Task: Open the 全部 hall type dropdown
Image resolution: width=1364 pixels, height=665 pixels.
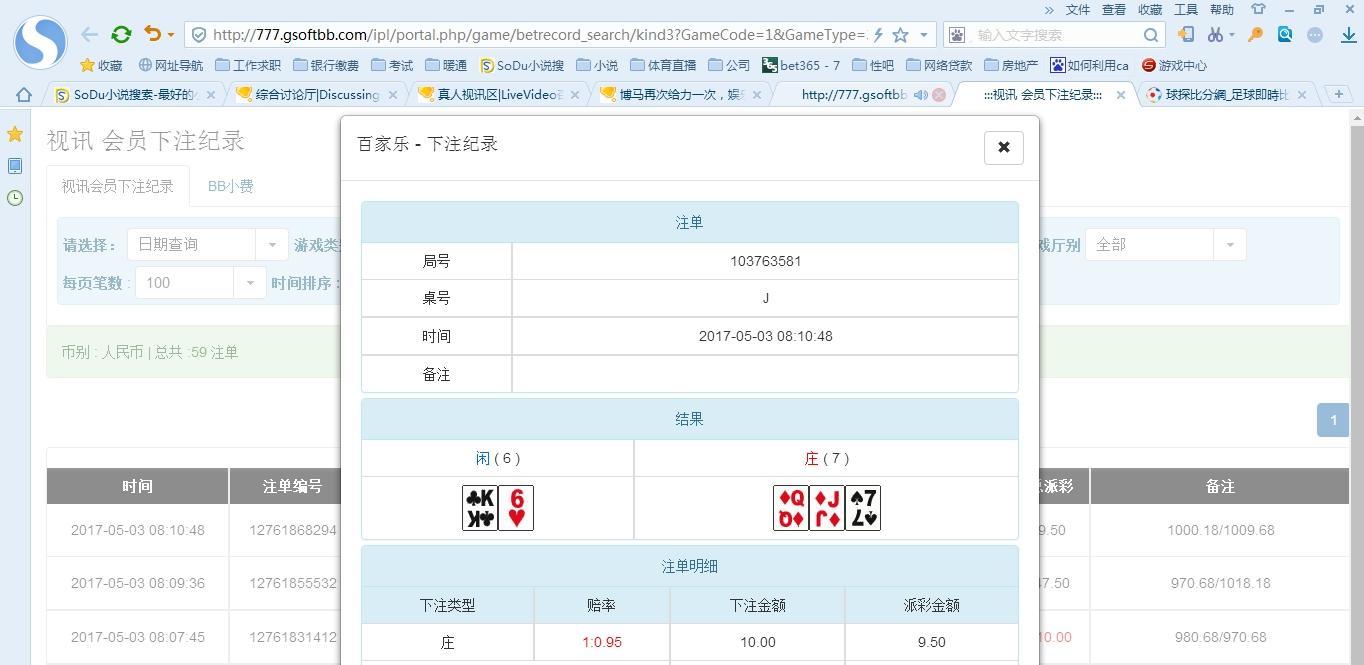Action: tap(1229, 245)
